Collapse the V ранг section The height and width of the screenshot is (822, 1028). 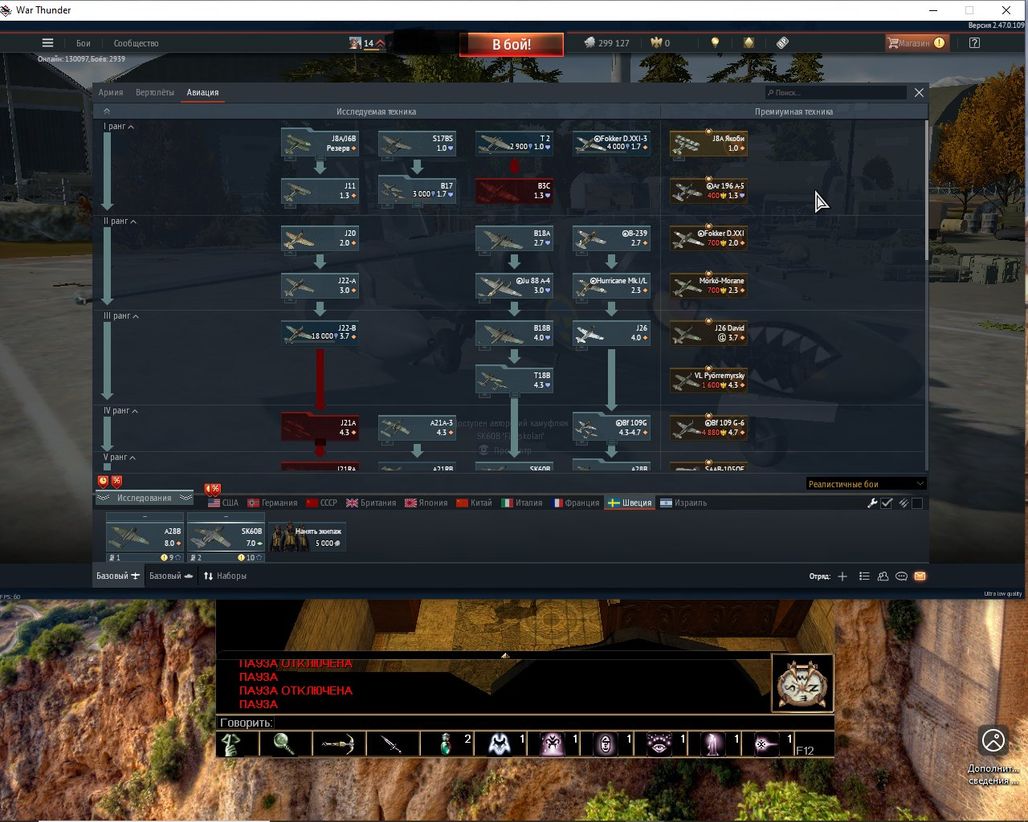pos(119,457)
